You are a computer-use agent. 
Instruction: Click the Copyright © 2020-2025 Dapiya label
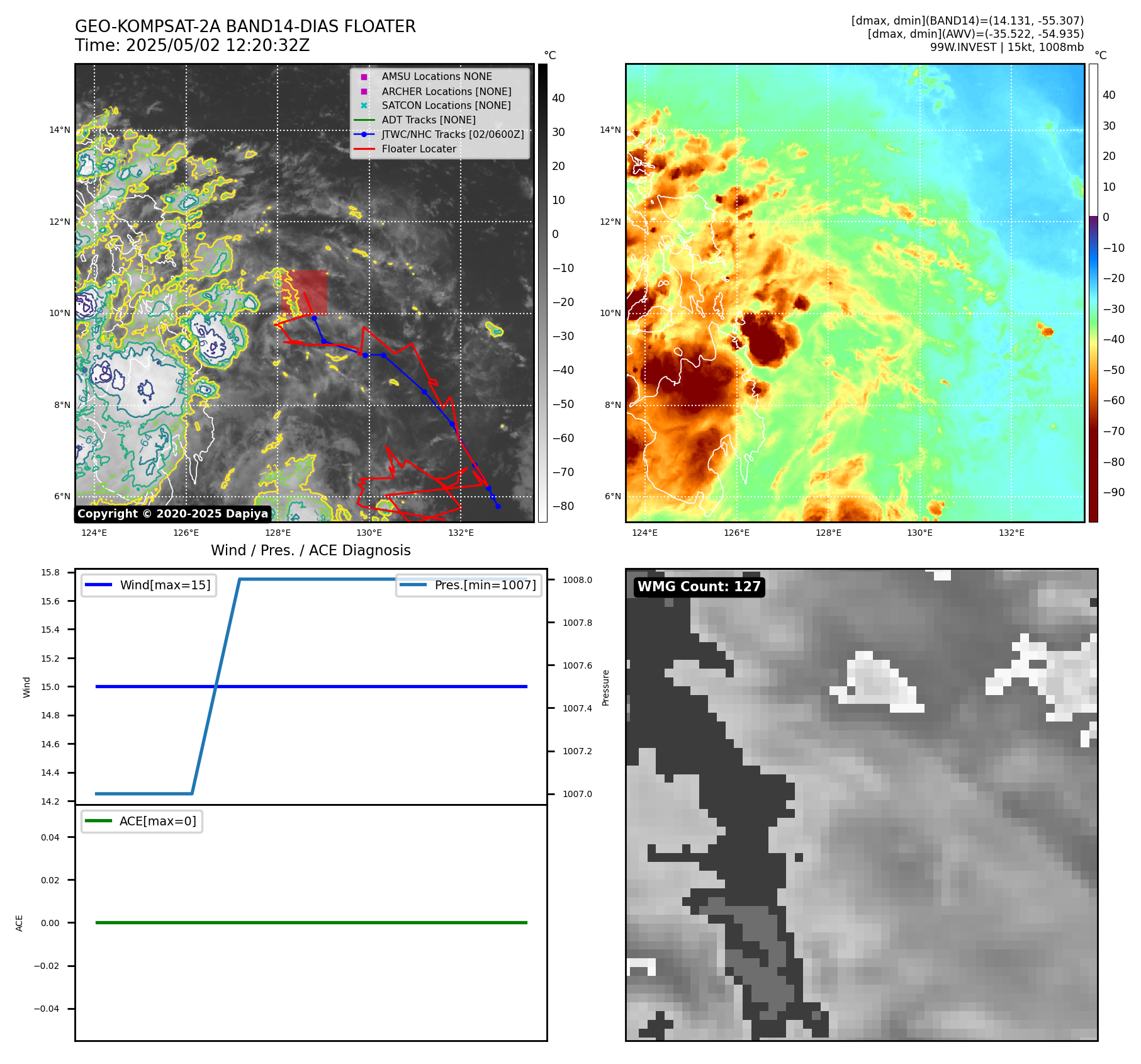172,514
